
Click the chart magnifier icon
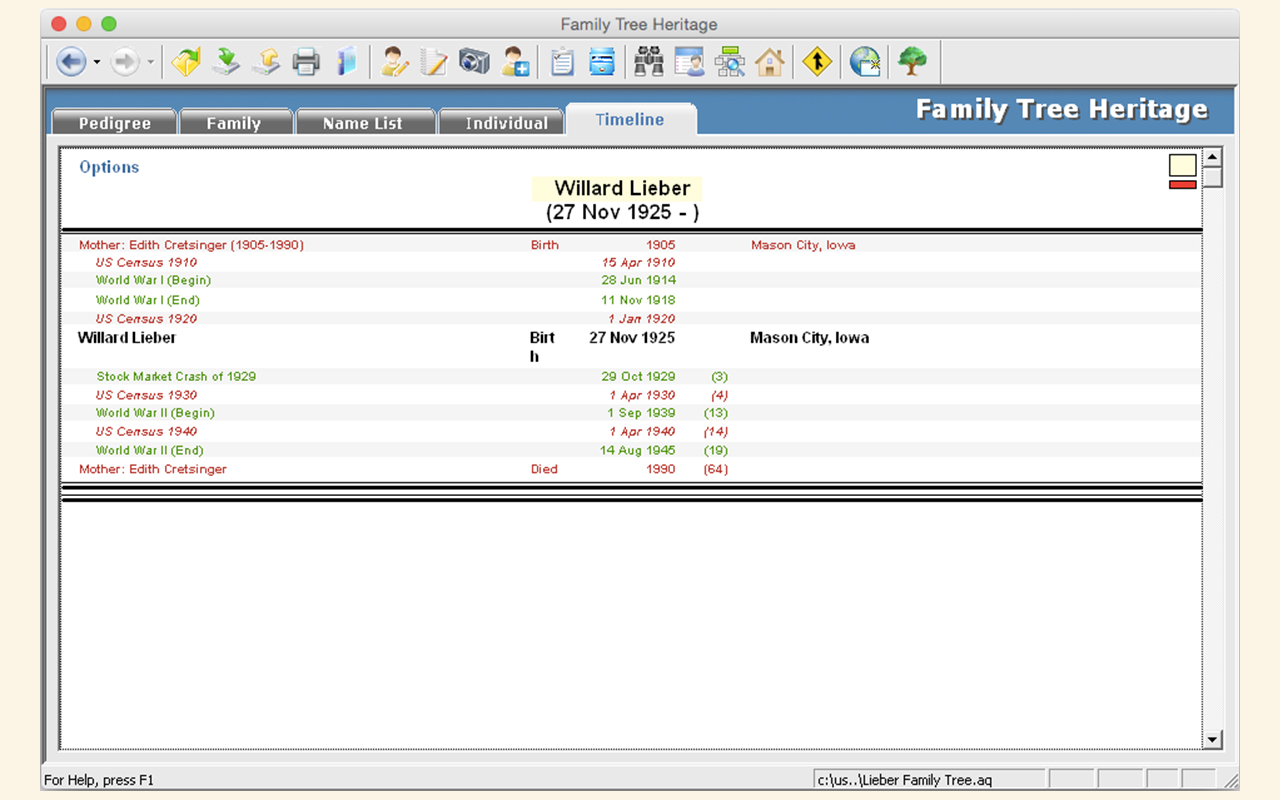click(729, 62)
